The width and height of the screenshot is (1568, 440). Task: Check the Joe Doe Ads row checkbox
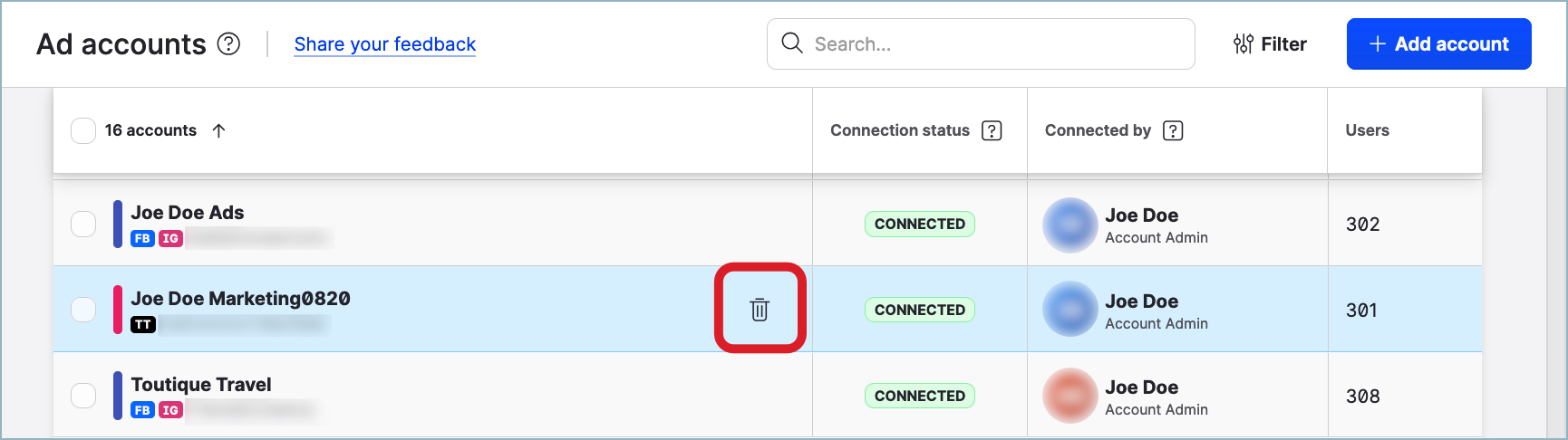[83, 224]
